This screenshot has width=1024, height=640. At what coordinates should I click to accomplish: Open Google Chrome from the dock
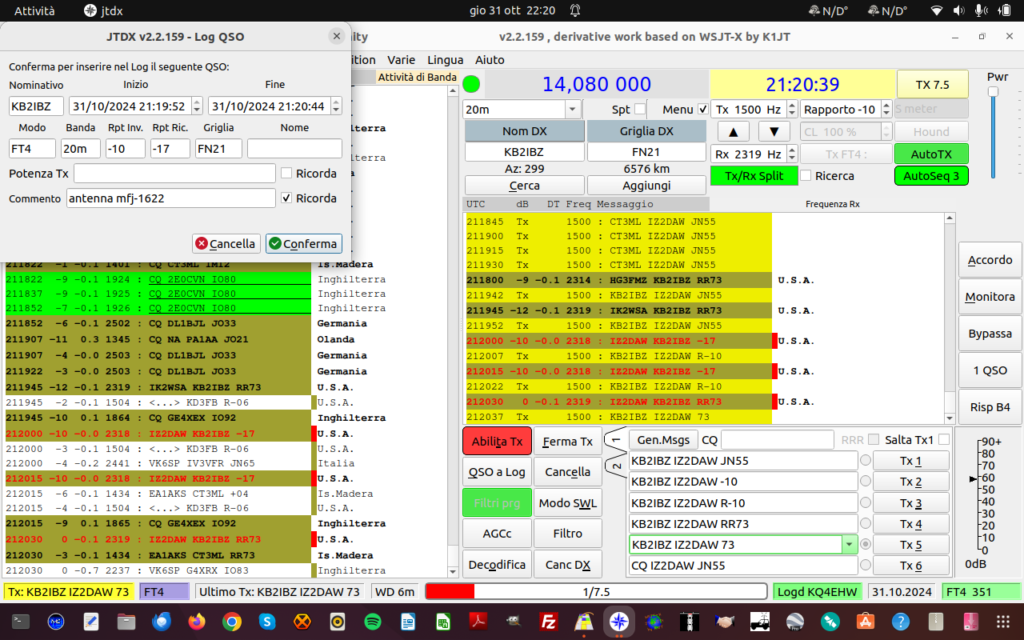231,621
